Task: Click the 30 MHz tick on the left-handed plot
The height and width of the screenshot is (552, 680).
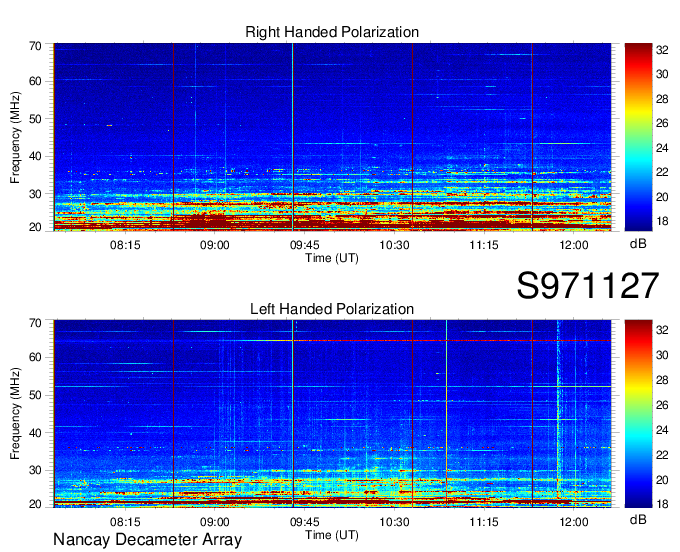Action: [x=35, y=470]
